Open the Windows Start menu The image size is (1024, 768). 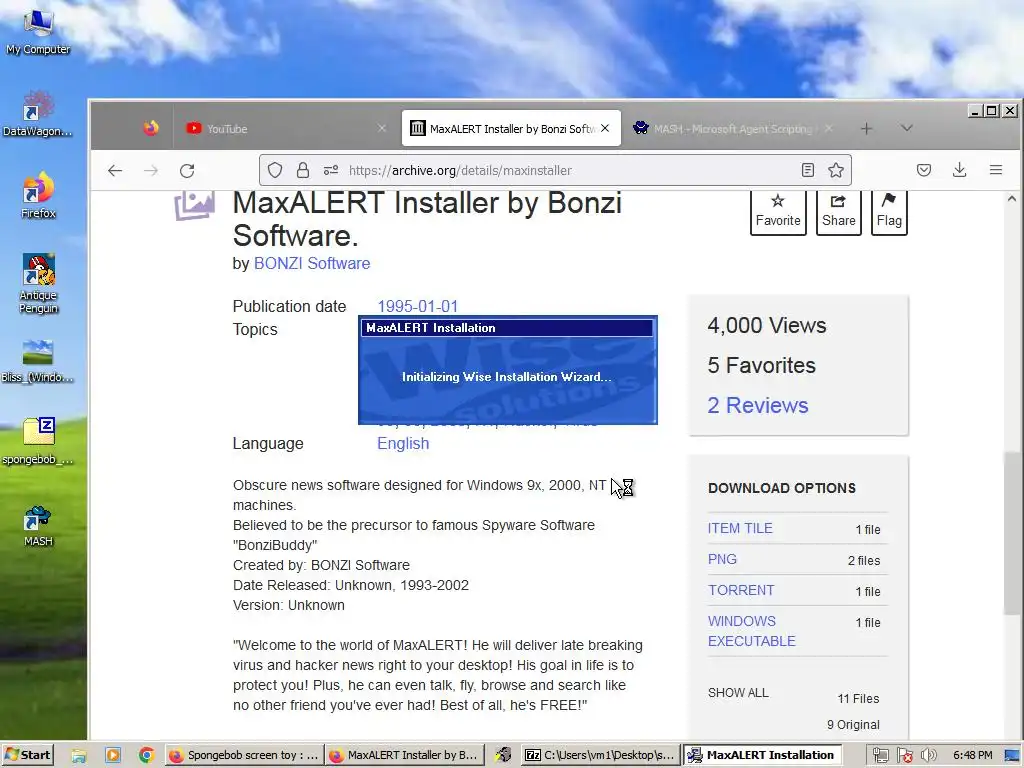(x=28, y=755)
